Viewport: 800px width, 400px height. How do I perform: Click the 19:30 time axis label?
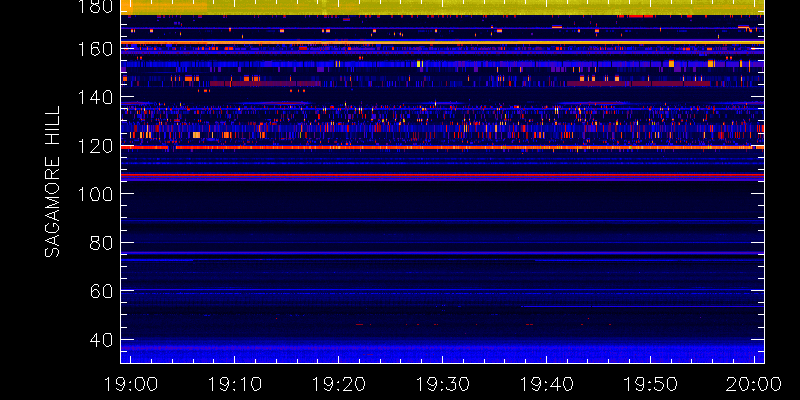[442, 383]
